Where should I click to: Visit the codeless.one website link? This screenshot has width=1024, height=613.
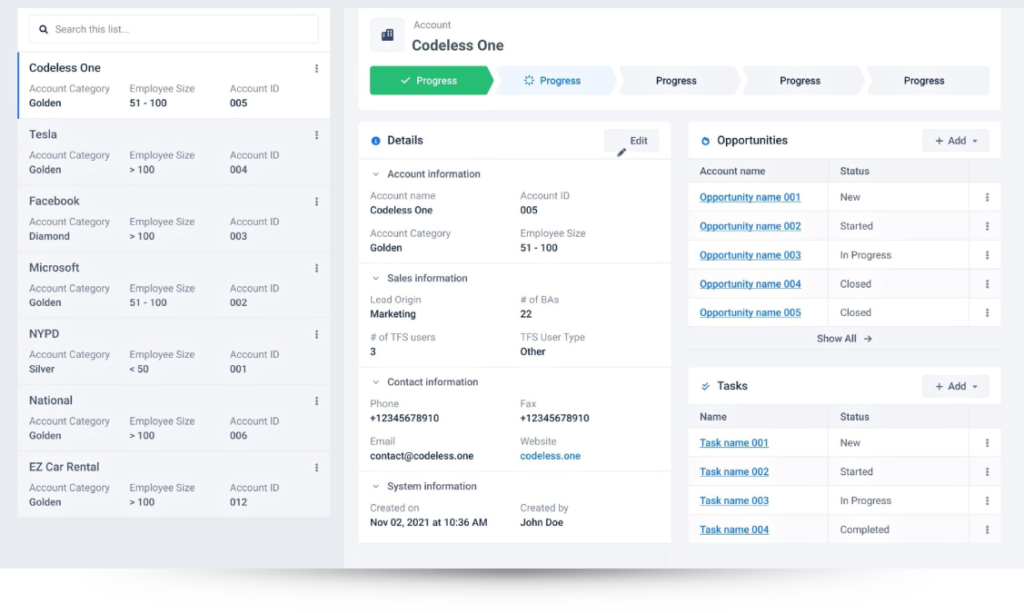[x=550, y=456]
